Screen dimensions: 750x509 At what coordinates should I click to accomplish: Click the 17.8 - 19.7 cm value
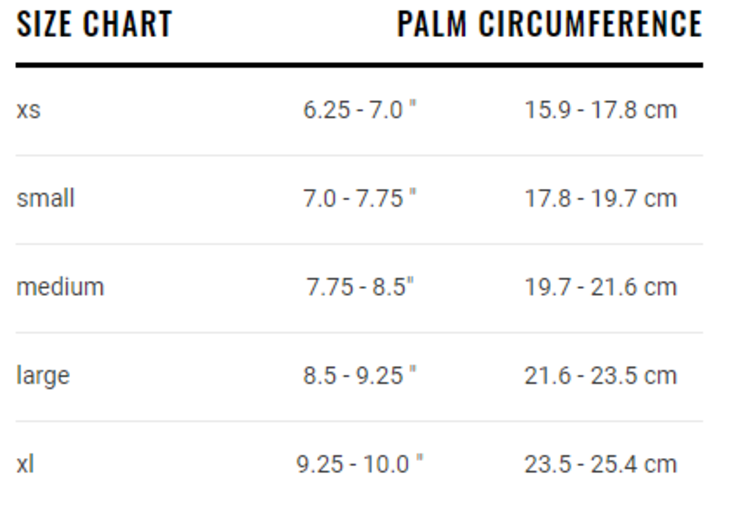coord(600,198)
